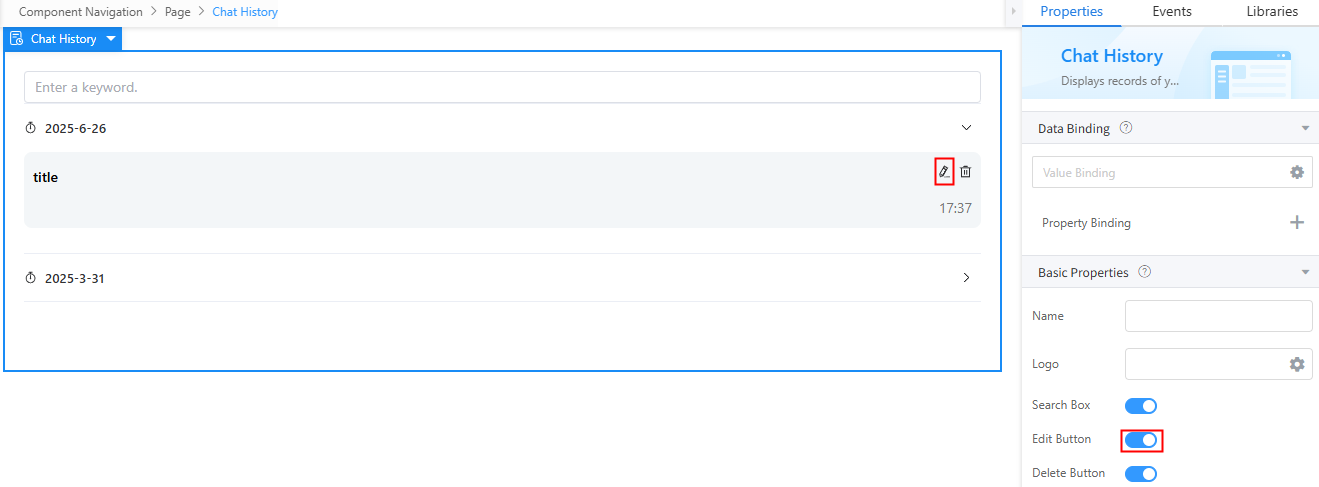
Task: Open the Libraries tab
Action: [x=1272, y=12]
